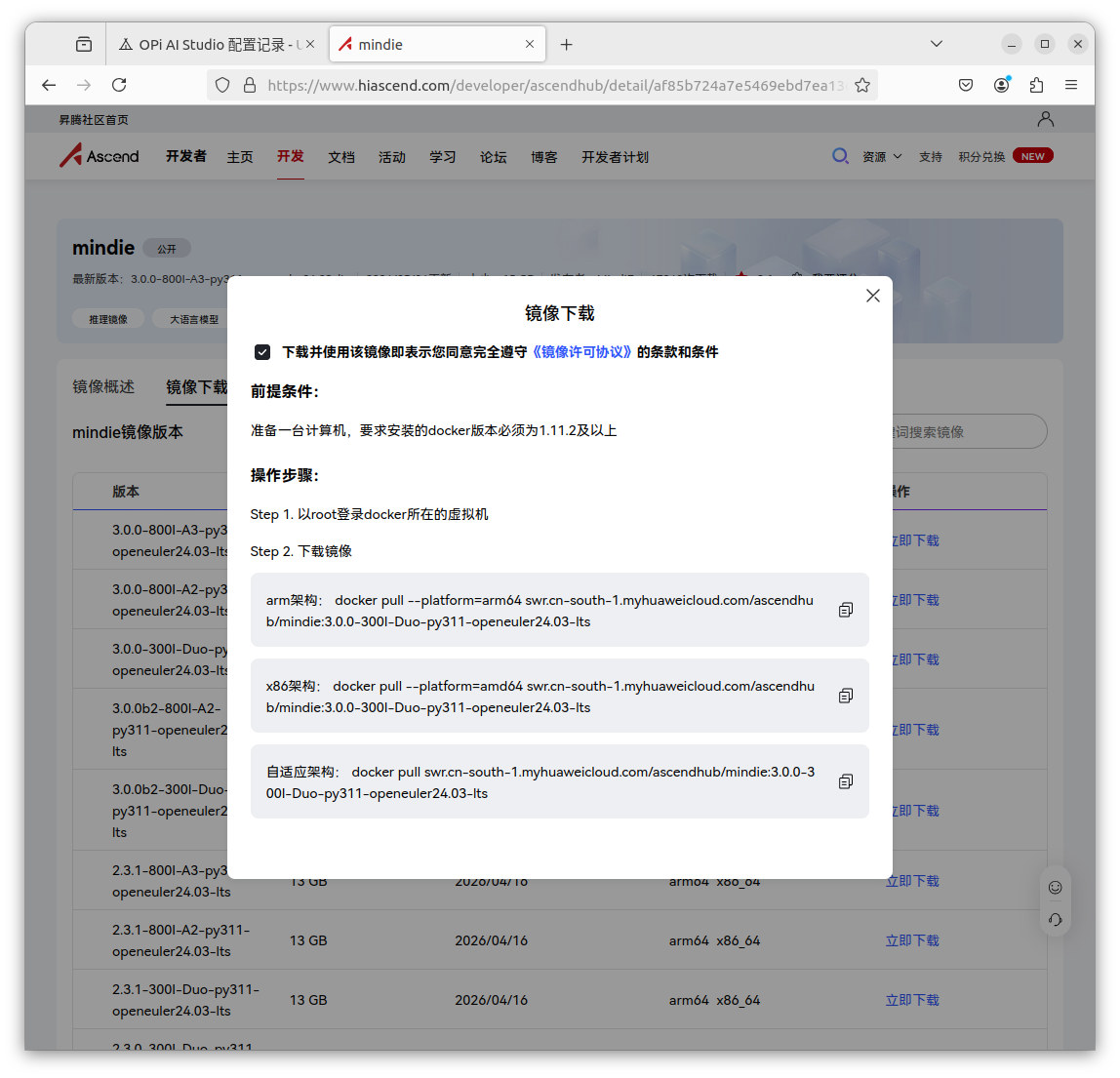Select the 开发者 menu item
The width and height of the screenshot is (1120, 1078).
(x=185, y=156)
